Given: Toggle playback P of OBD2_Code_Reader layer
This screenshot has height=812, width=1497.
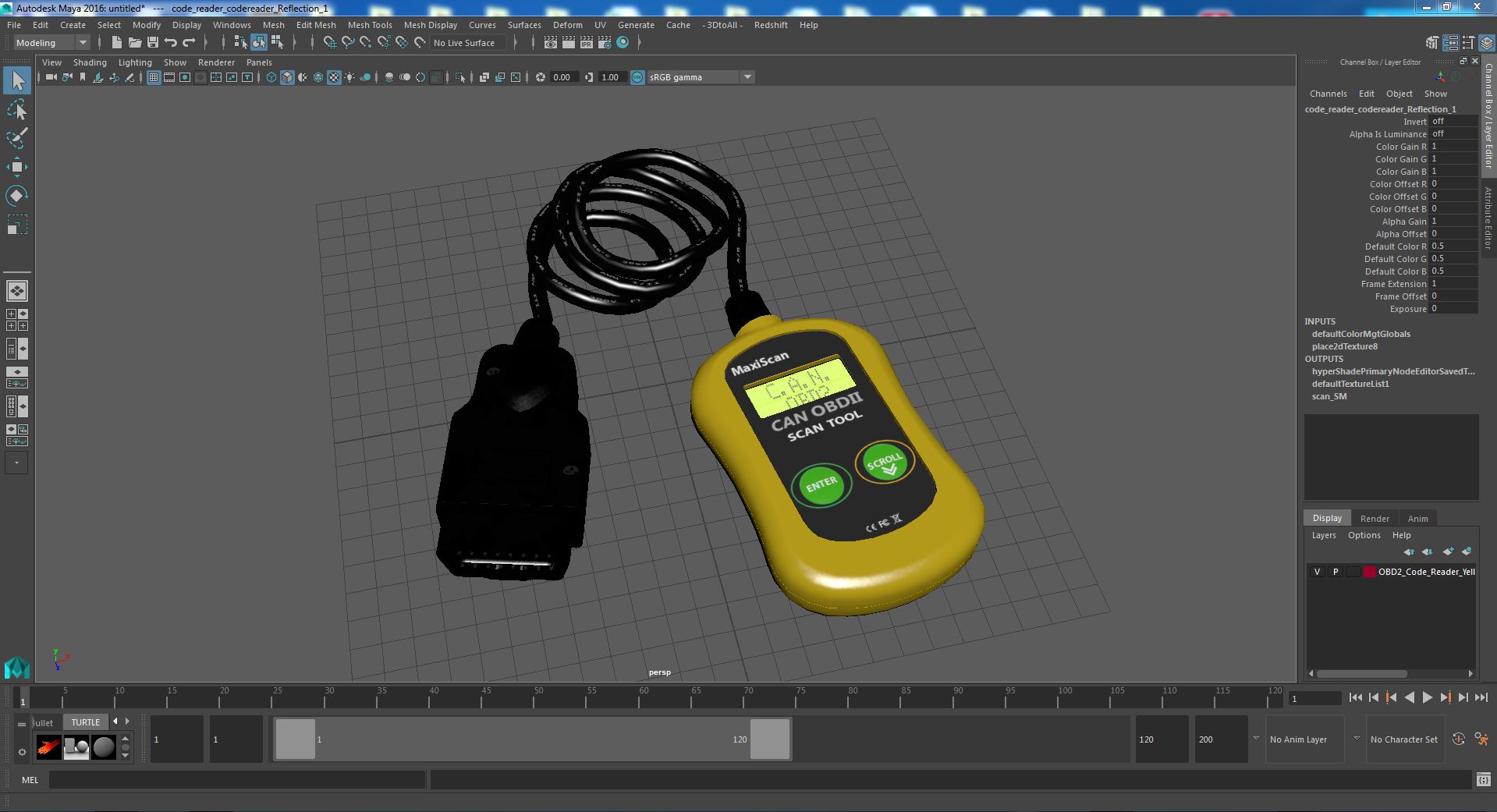Looking at the screenshot, I should (x=1335, y=572).
